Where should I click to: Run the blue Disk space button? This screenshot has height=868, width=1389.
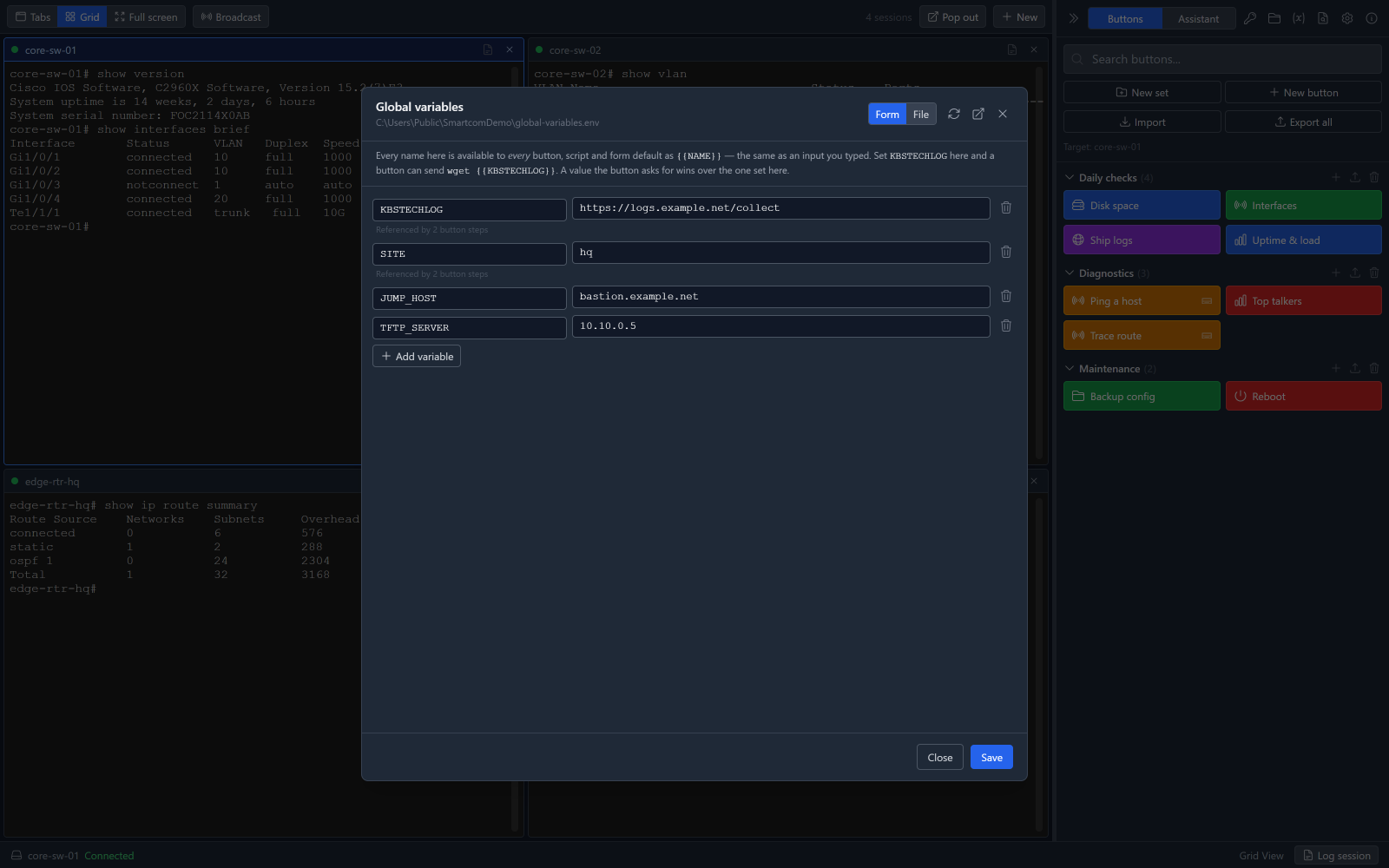click(x=1142, y=205)
